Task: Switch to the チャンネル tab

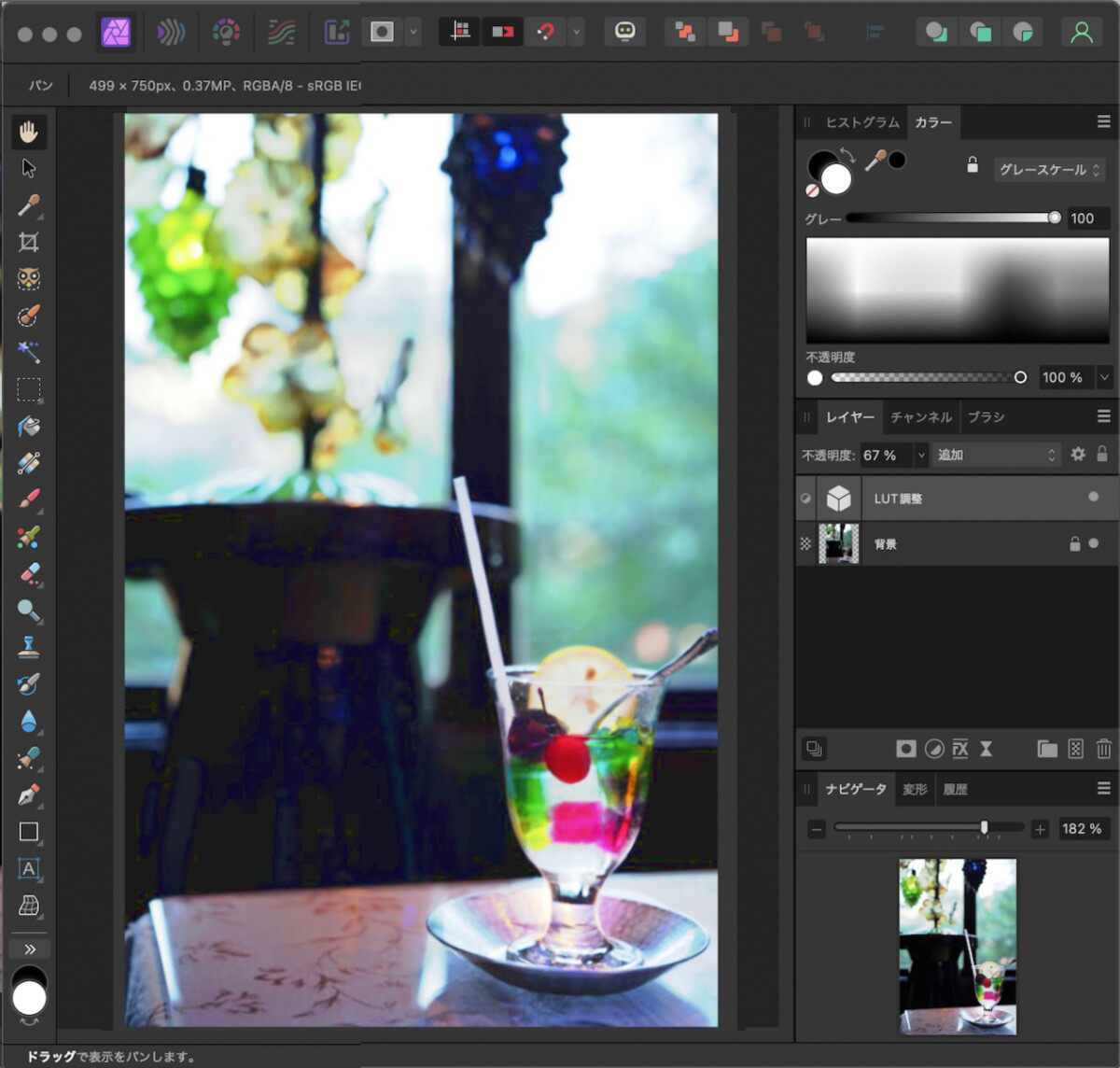Action: 921,417
